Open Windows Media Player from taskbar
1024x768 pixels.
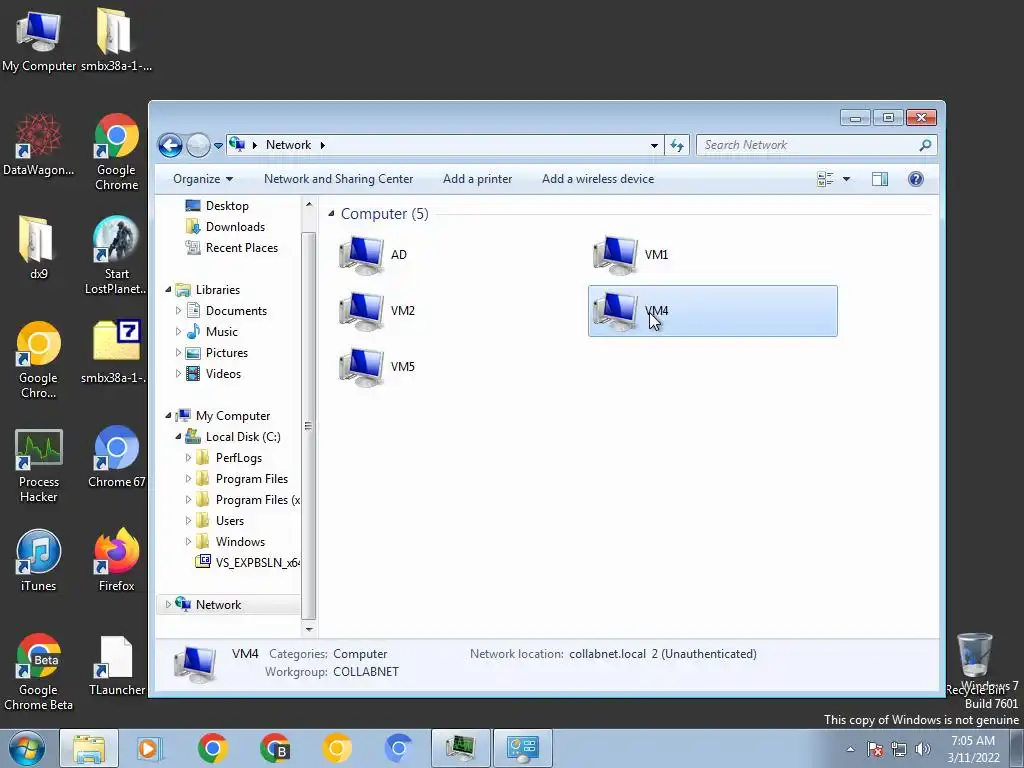pos(149,748)
